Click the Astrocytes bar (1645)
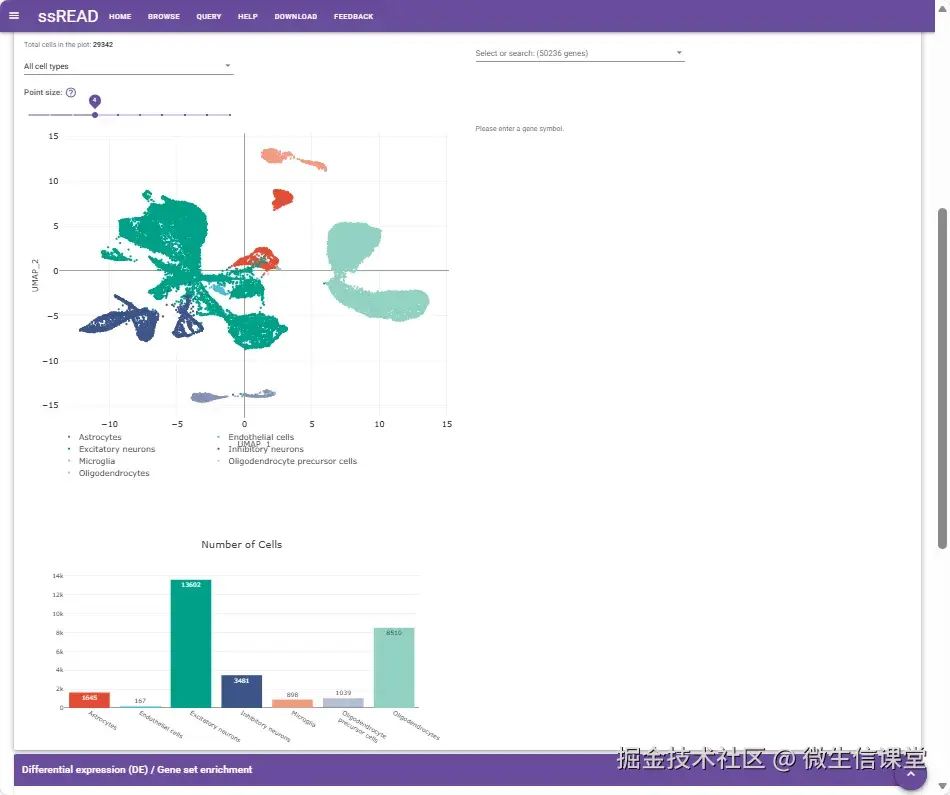Viewport: 950px width, 795px height. coord(89,700)
